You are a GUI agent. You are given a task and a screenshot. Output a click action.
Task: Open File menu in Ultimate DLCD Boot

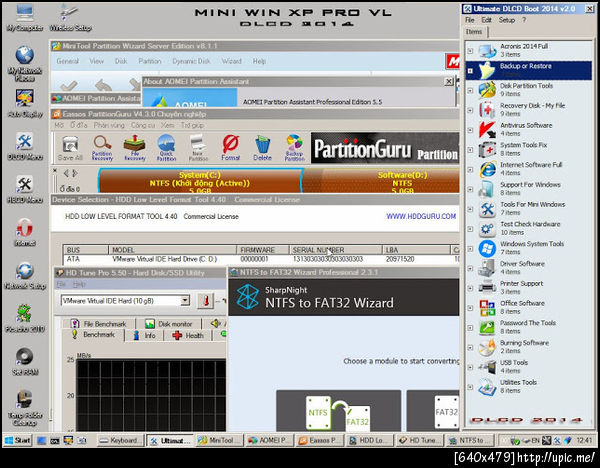pyautogui.click(x=470, y=20)
